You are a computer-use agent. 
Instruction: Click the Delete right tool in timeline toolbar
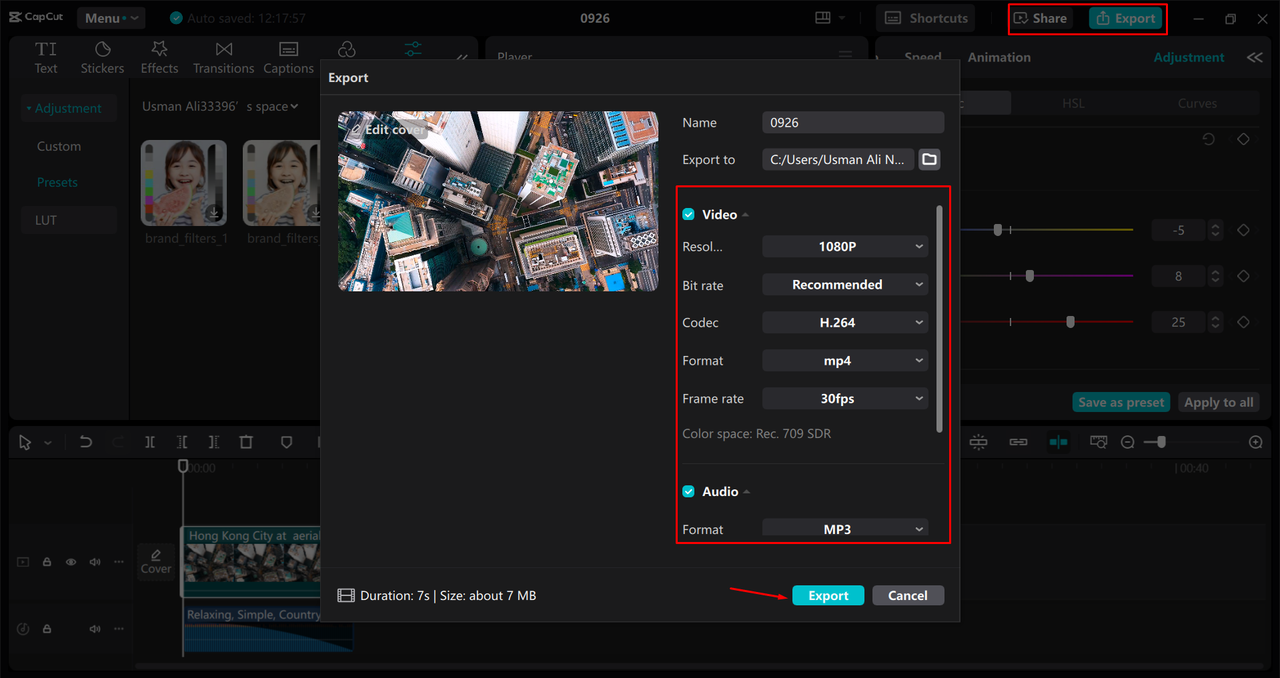(x=214, y=442)
